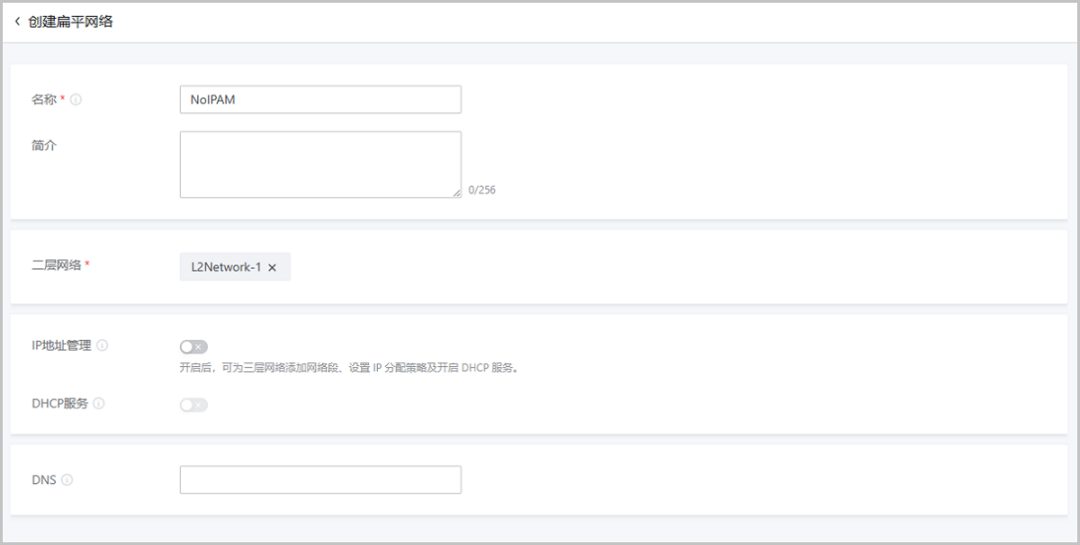Toggle the DHCP服务 switch
Image resolution: width=1080 pixels, height=545 pixels.
(194, 405)
